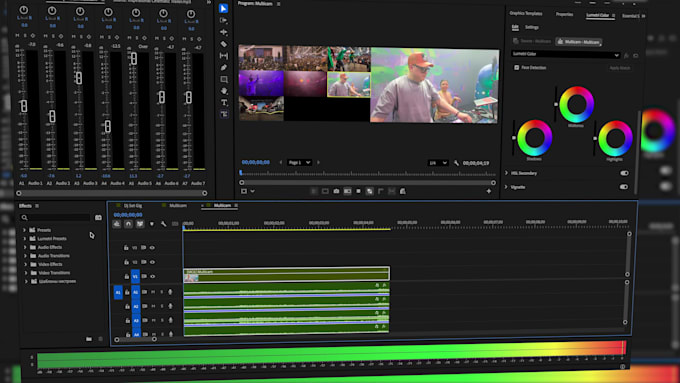Click the Apply Match button

pos(620,68)
